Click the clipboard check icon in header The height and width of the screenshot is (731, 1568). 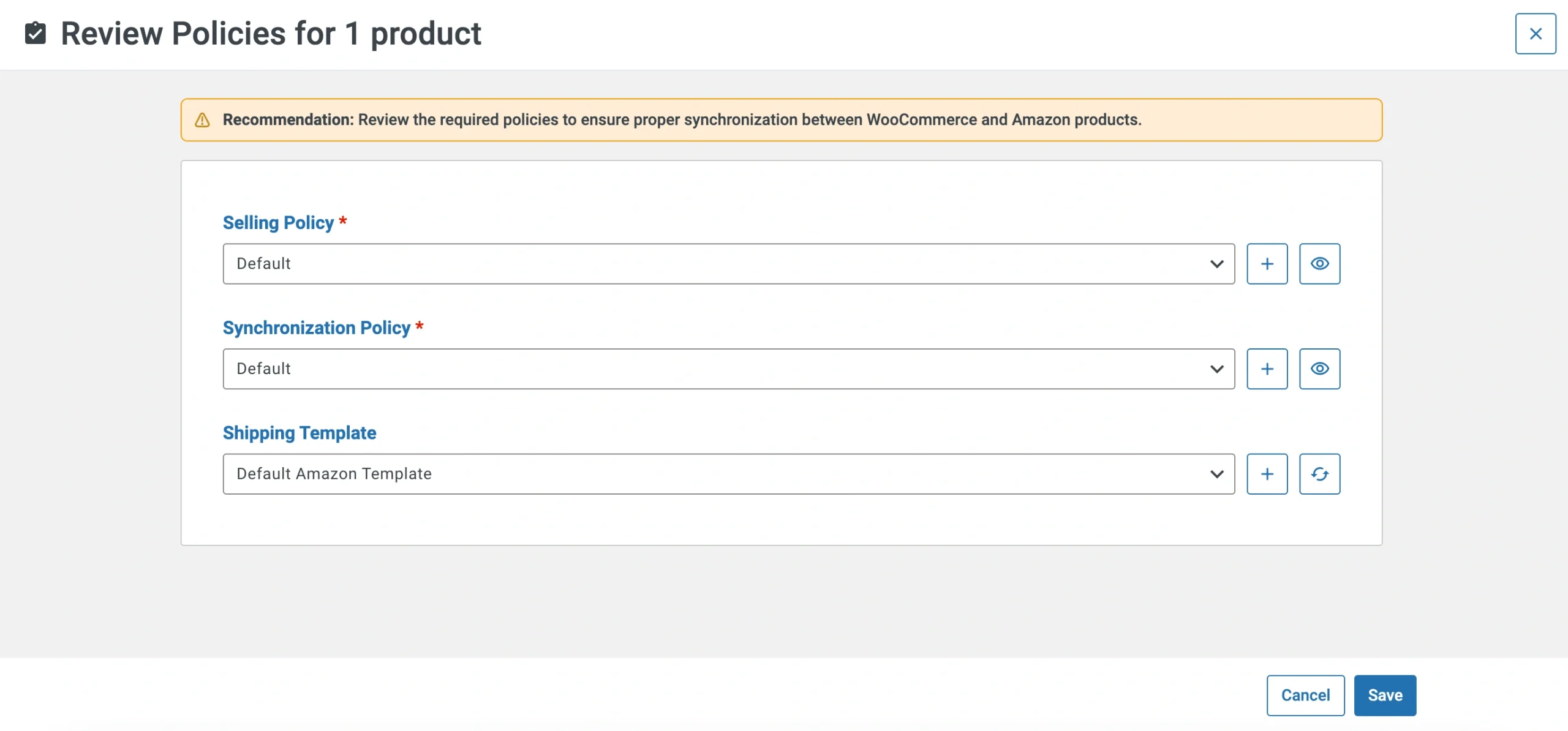[36, 33]
